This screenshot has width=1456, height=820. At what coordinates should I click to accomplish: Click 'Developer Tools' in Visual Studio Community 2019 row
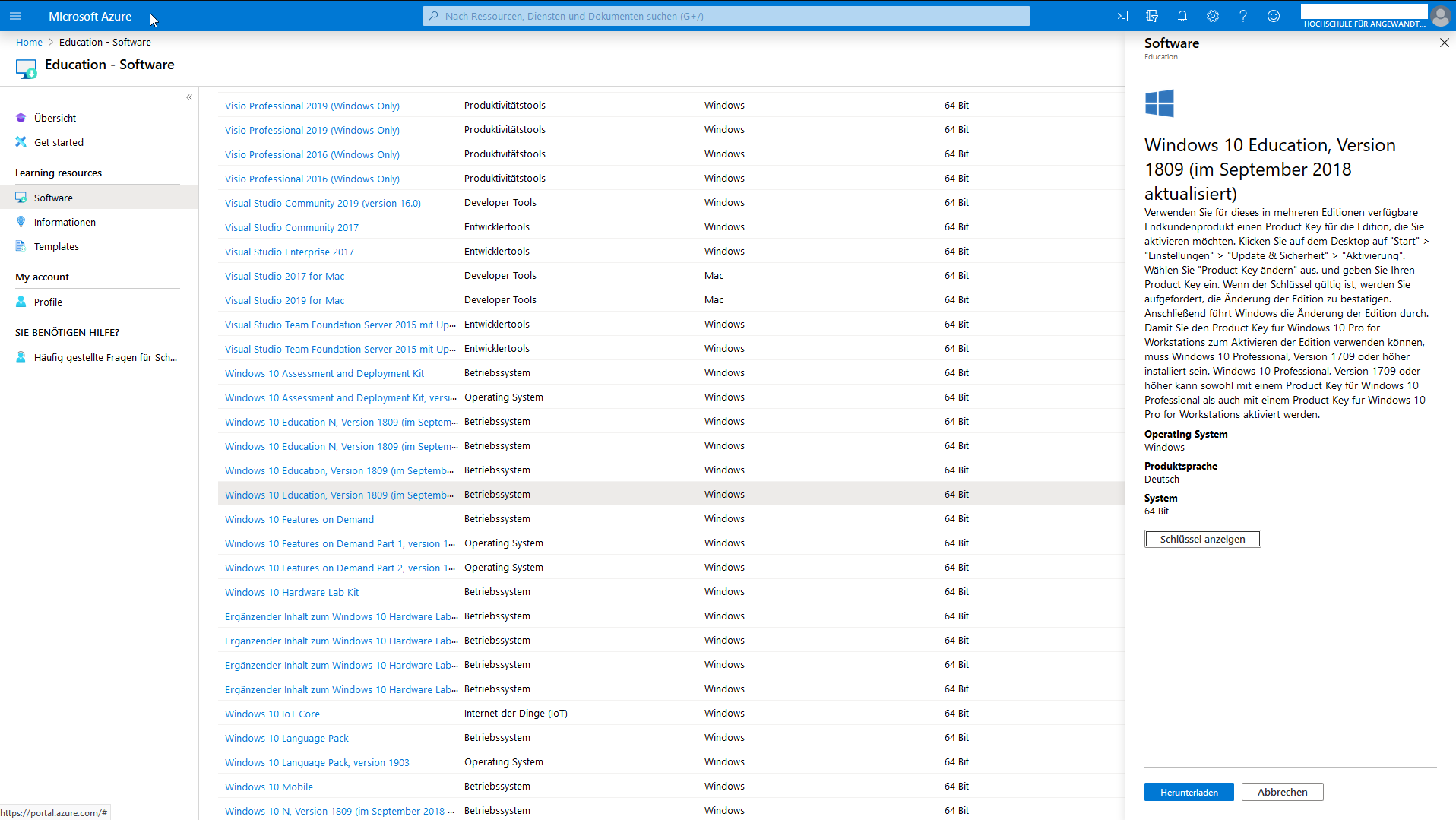[x=500, y=202]
